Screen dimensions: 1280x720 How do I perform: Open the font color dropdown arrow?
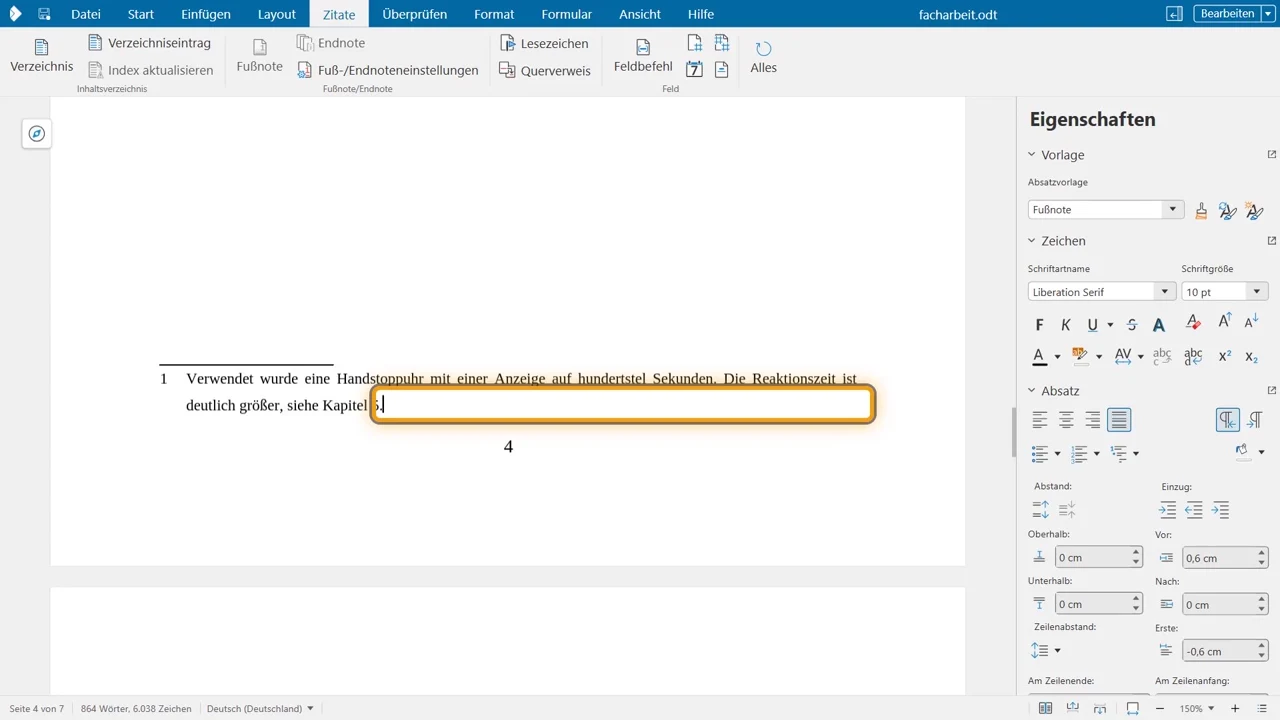(1058, 356)
